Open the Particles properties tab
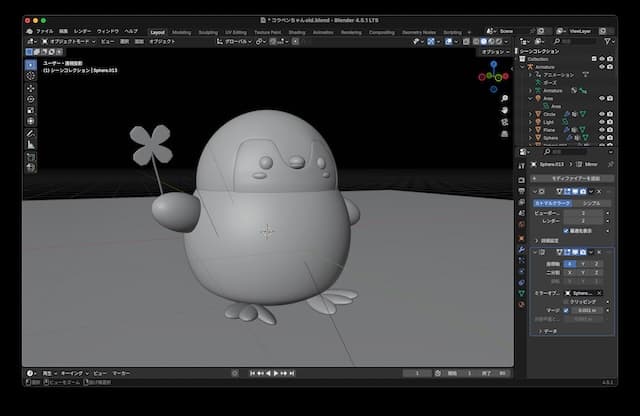 [x=522, y=260]
